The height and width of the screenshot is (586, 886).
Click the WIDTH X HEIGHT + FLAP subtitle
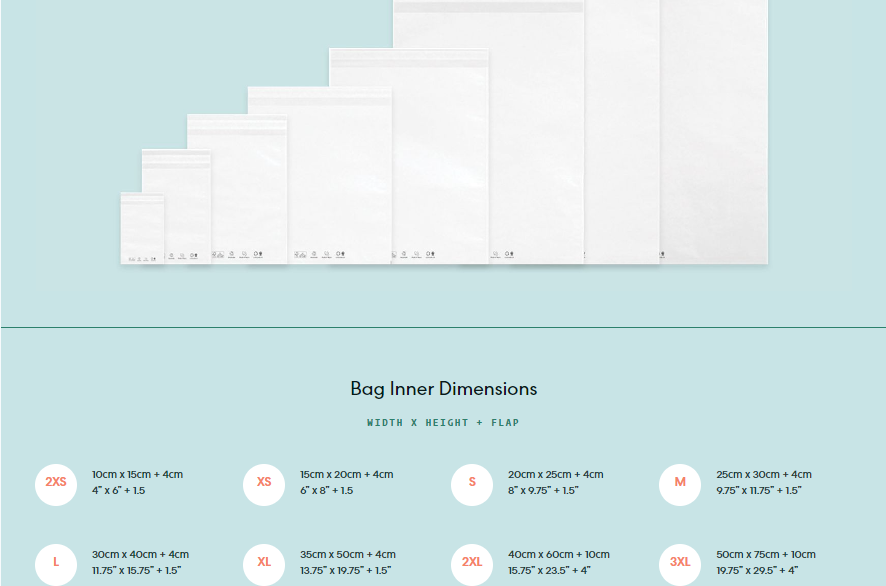pyautogui.click(x=443, y=423)
